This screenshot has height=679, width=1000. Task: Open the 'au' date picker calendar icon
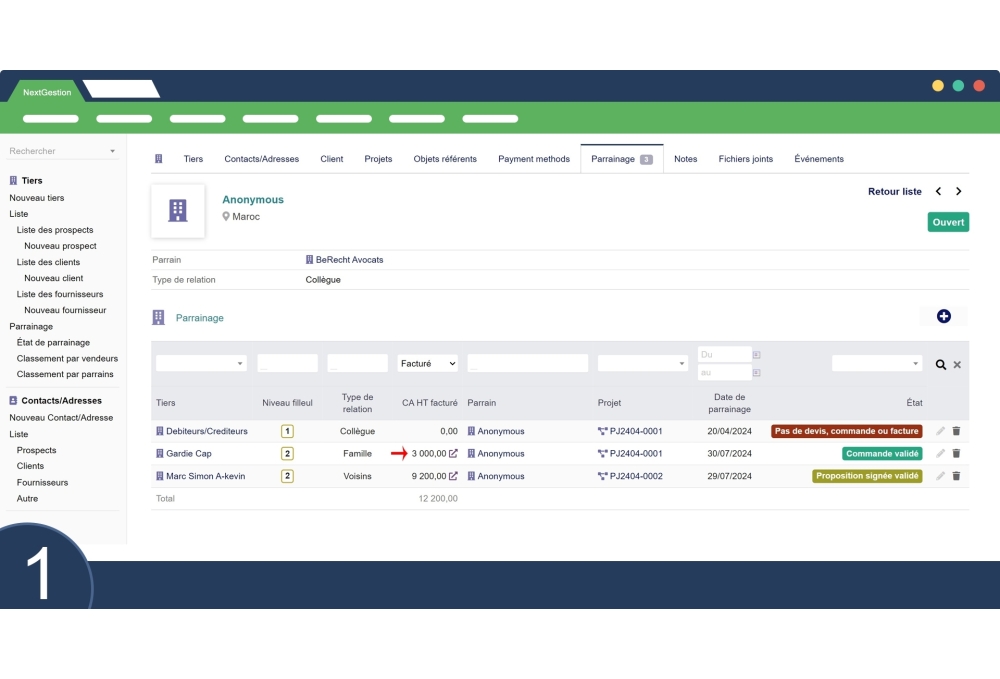(x=757, y=373)
